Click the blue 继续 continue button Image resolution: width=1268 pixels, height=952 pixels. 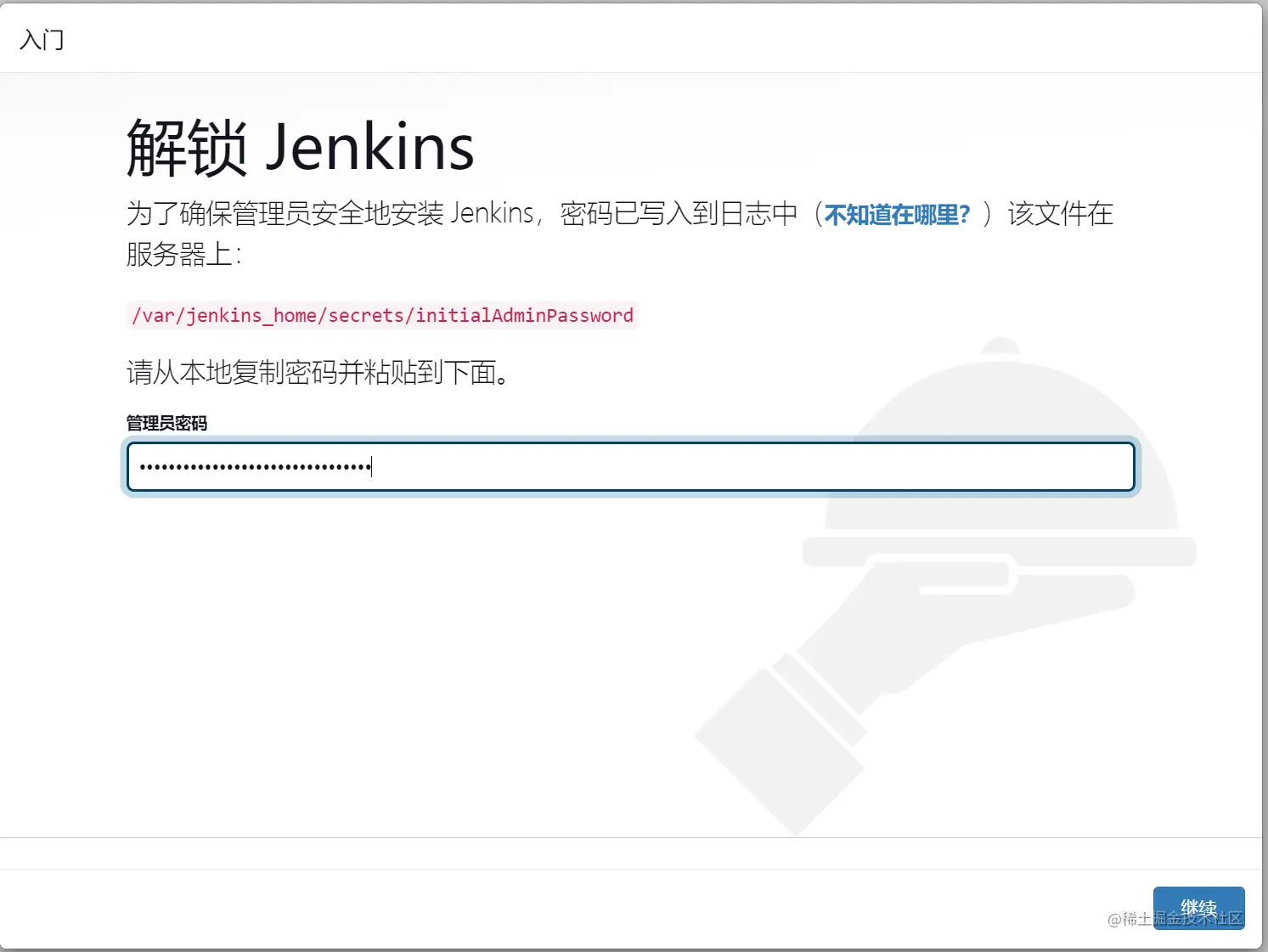[x=1198, y=908]
